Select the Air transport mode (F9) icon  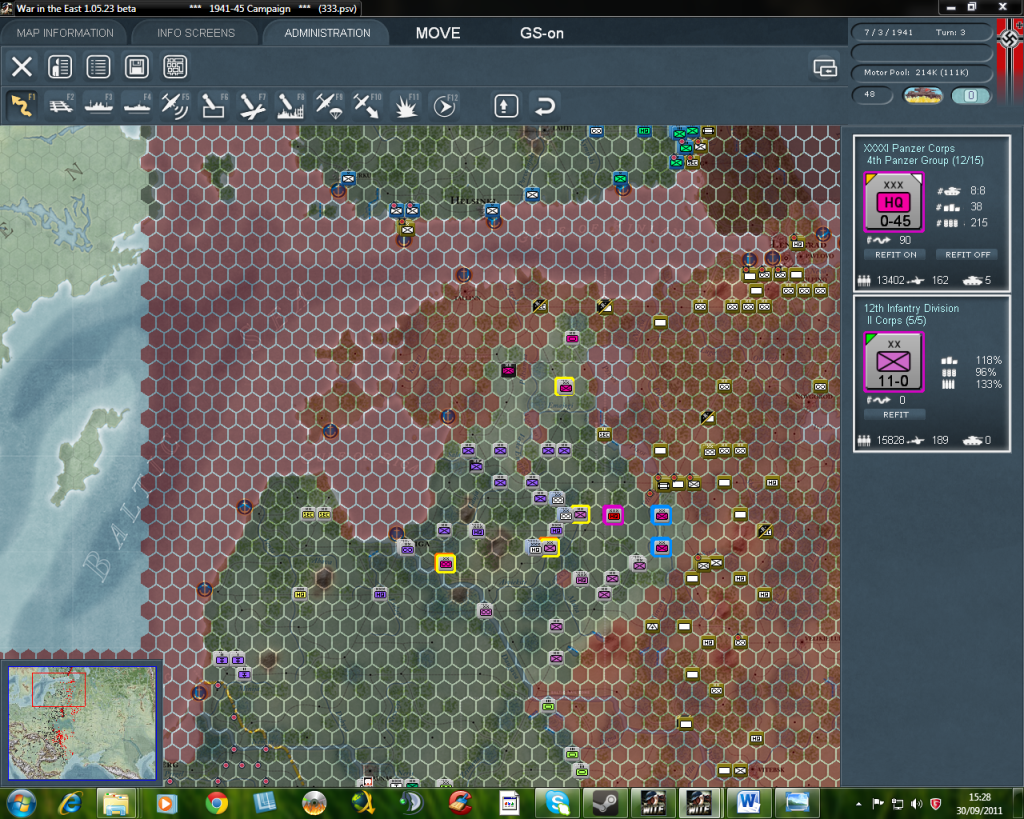(328, 105)
